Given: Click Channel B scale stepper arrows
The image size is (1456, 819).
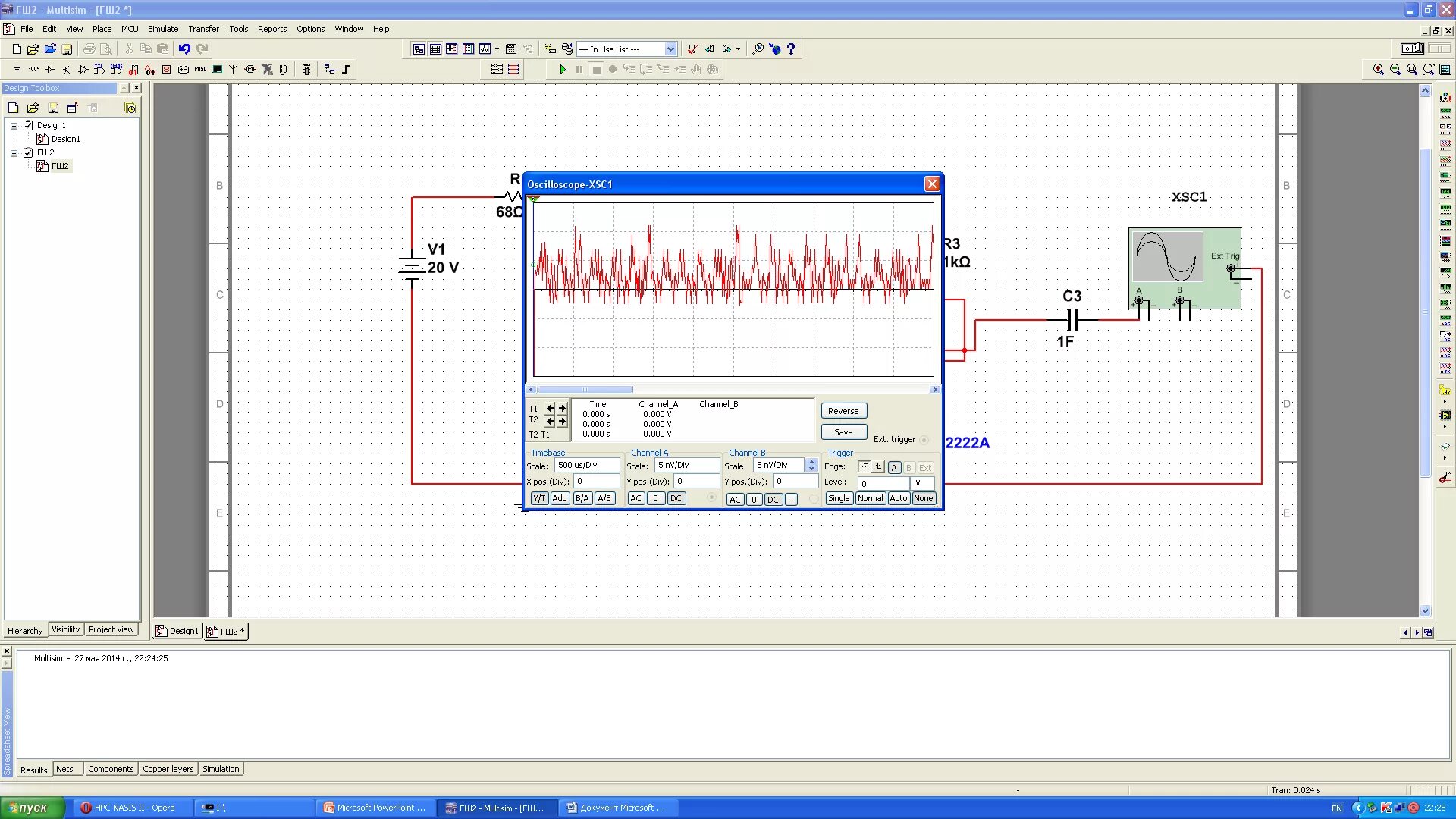Looking at the screenshot, I should (x=811, y=465).
